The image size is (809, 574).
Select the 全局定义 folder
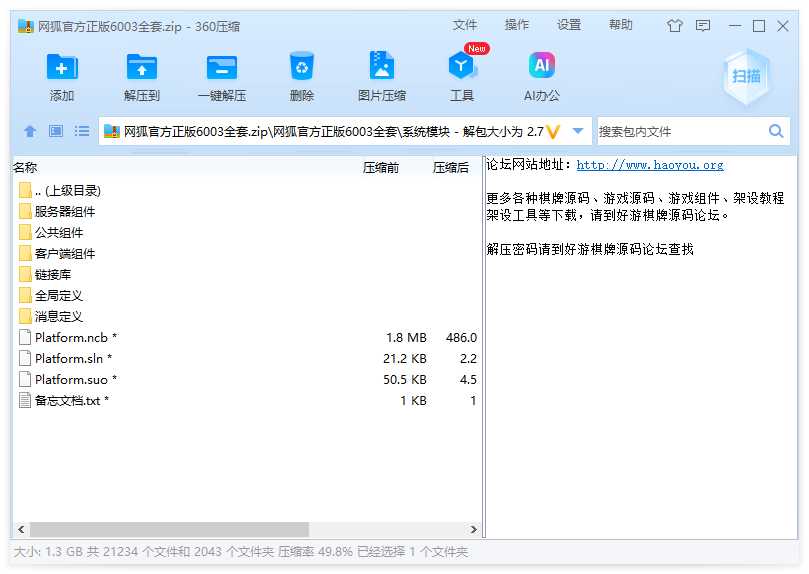(247, 296)
